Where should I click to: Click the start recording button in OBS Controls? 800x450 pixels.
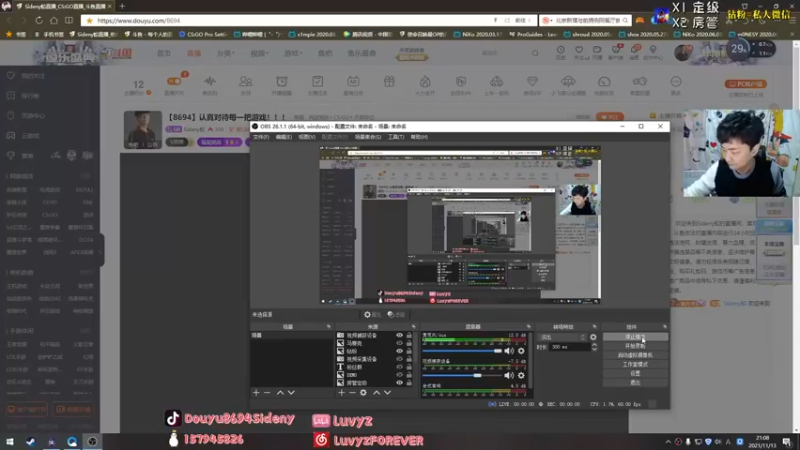point(635,346)
